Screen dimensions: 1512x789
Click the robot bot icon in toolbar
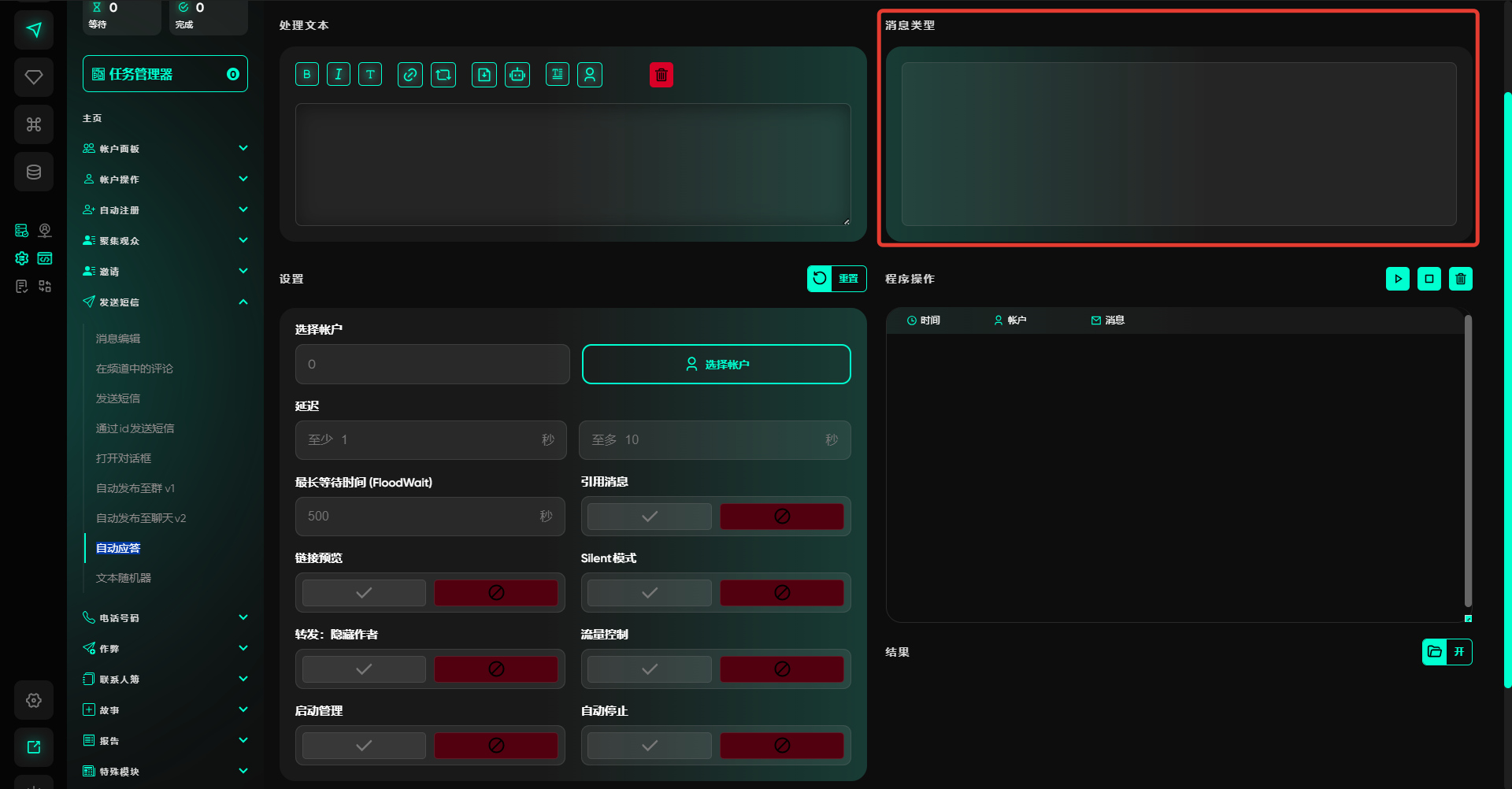[517, 75]
